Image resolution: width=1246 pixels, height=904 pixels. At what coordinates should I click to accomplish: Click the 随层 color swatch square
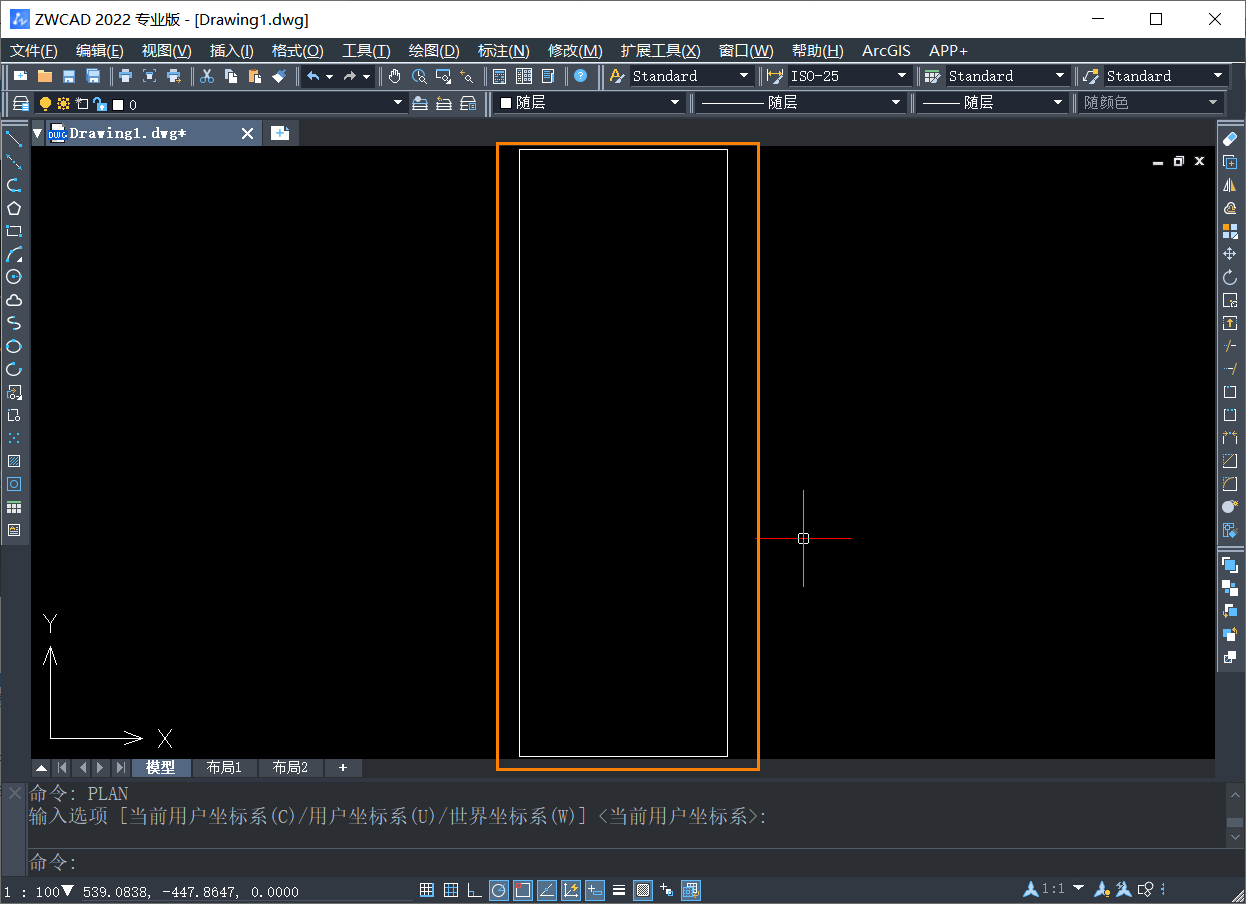pos(505,103)
